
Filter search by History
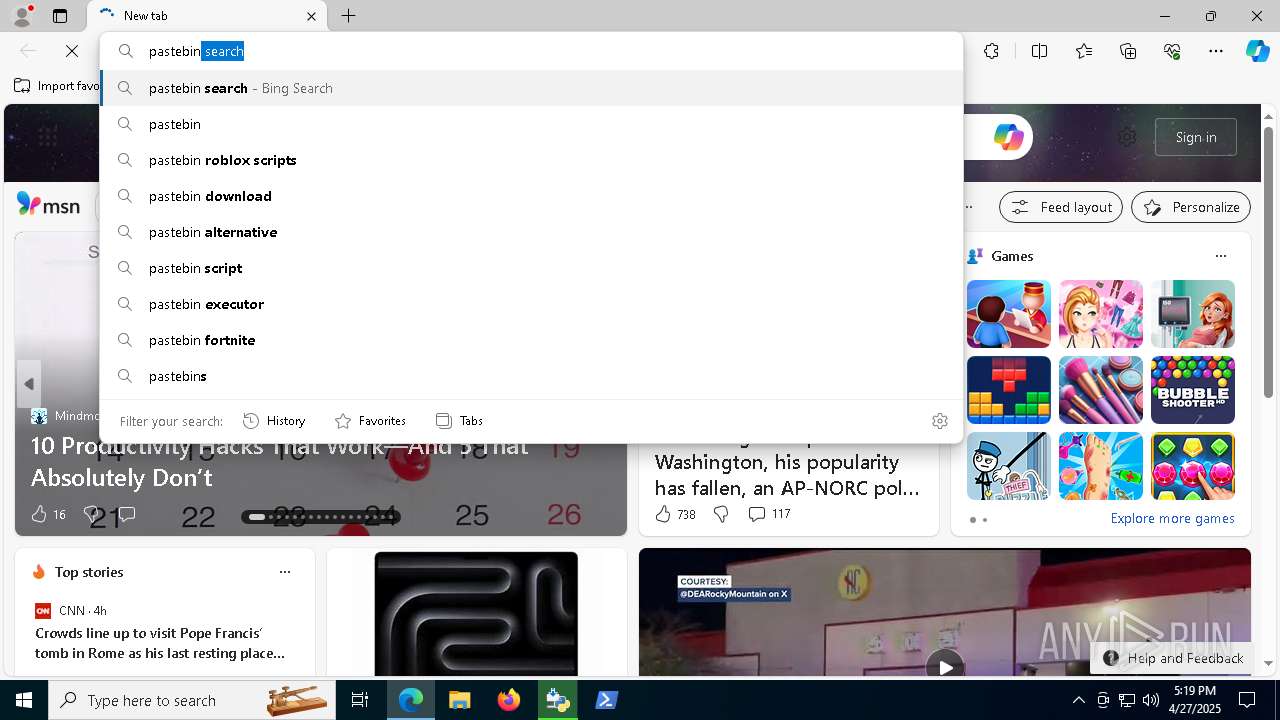[274, 421]
